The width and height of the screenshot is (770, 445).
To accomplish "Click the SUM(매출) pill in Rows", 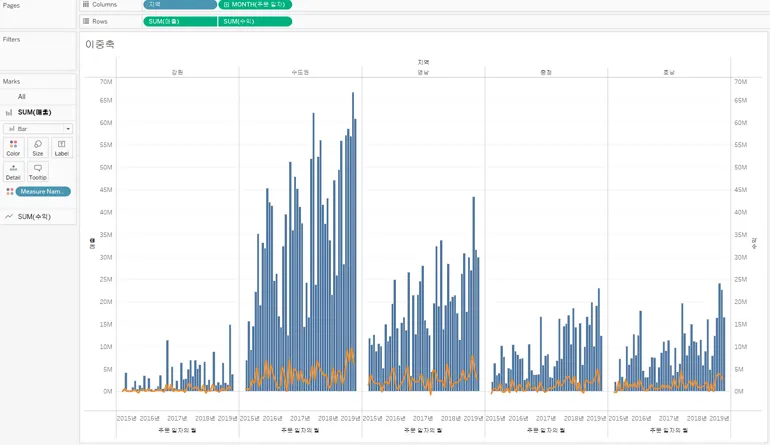I will 180,22.
